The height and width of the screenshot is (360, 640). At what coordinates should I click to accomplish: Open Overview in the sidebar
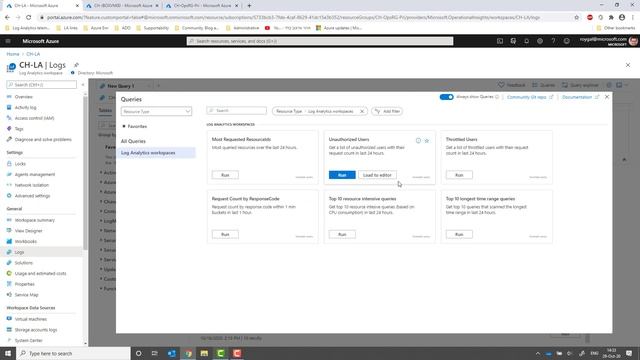[x=23, y=97]
